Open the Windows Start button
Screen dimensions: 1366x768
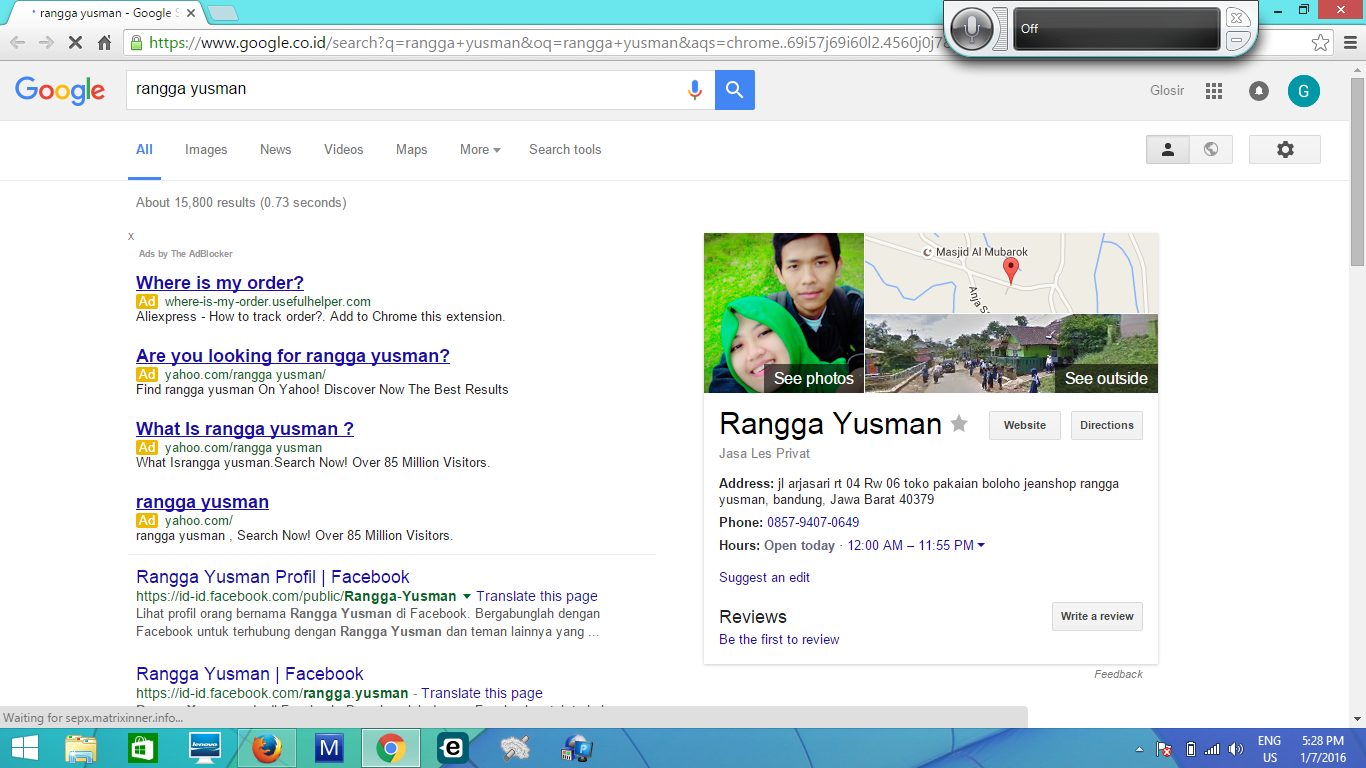25,748
